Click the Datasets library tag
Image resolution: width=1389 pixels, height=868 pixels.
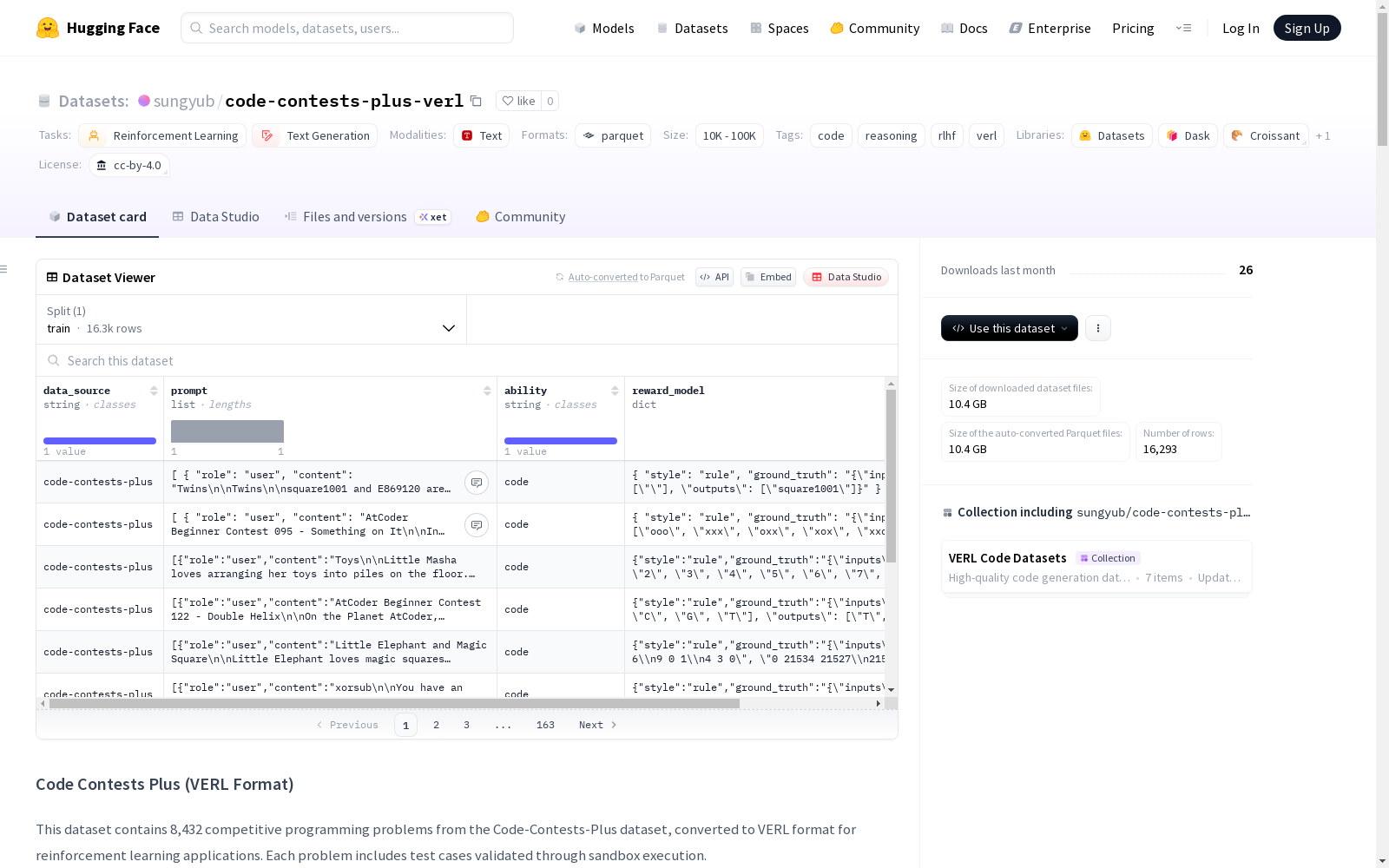click(x=1112, y=135)
